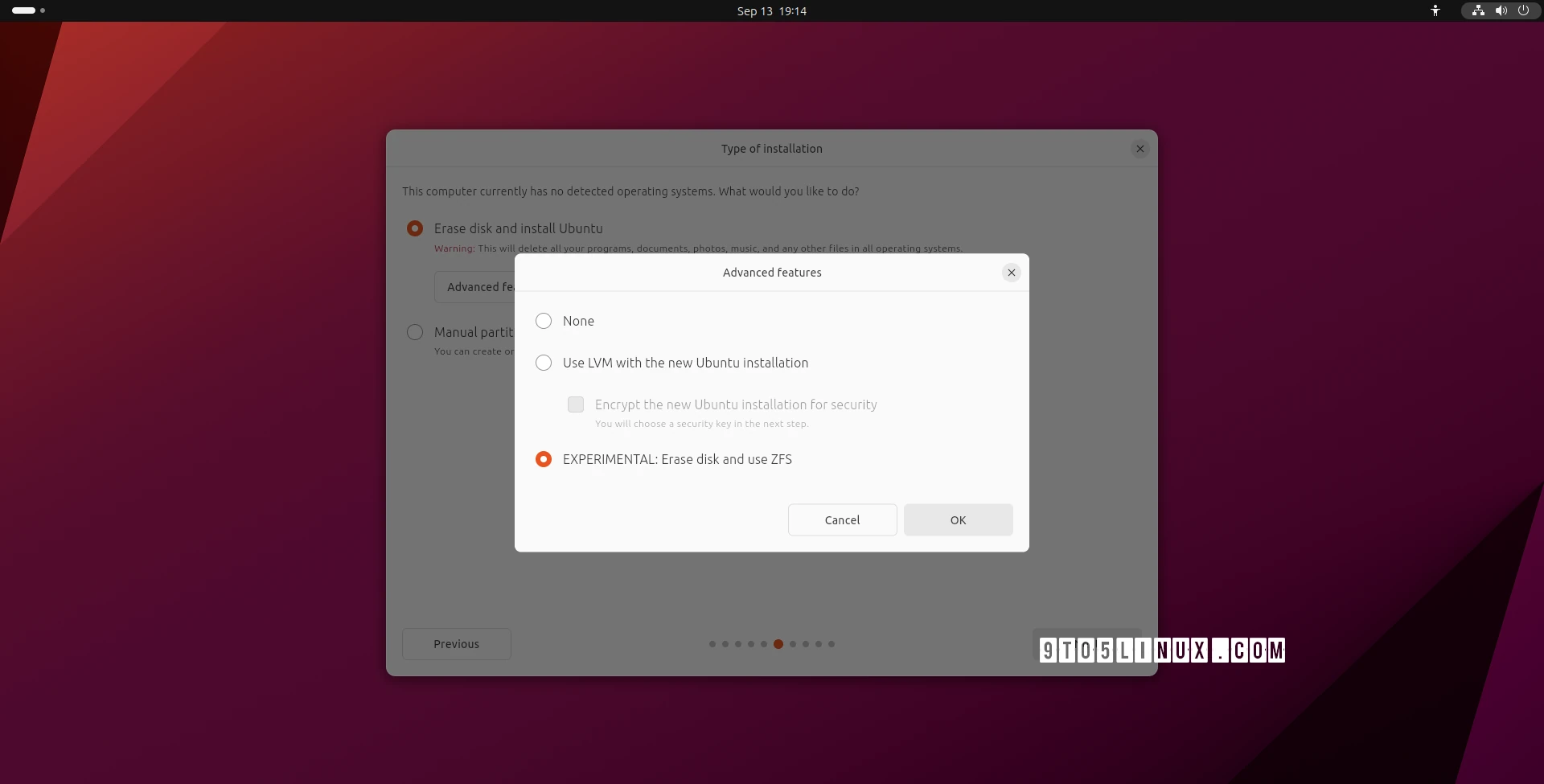The height and width of the screenshot is (784, 1544).
Task: Go back using the Previous button
Action: point(456,643)
